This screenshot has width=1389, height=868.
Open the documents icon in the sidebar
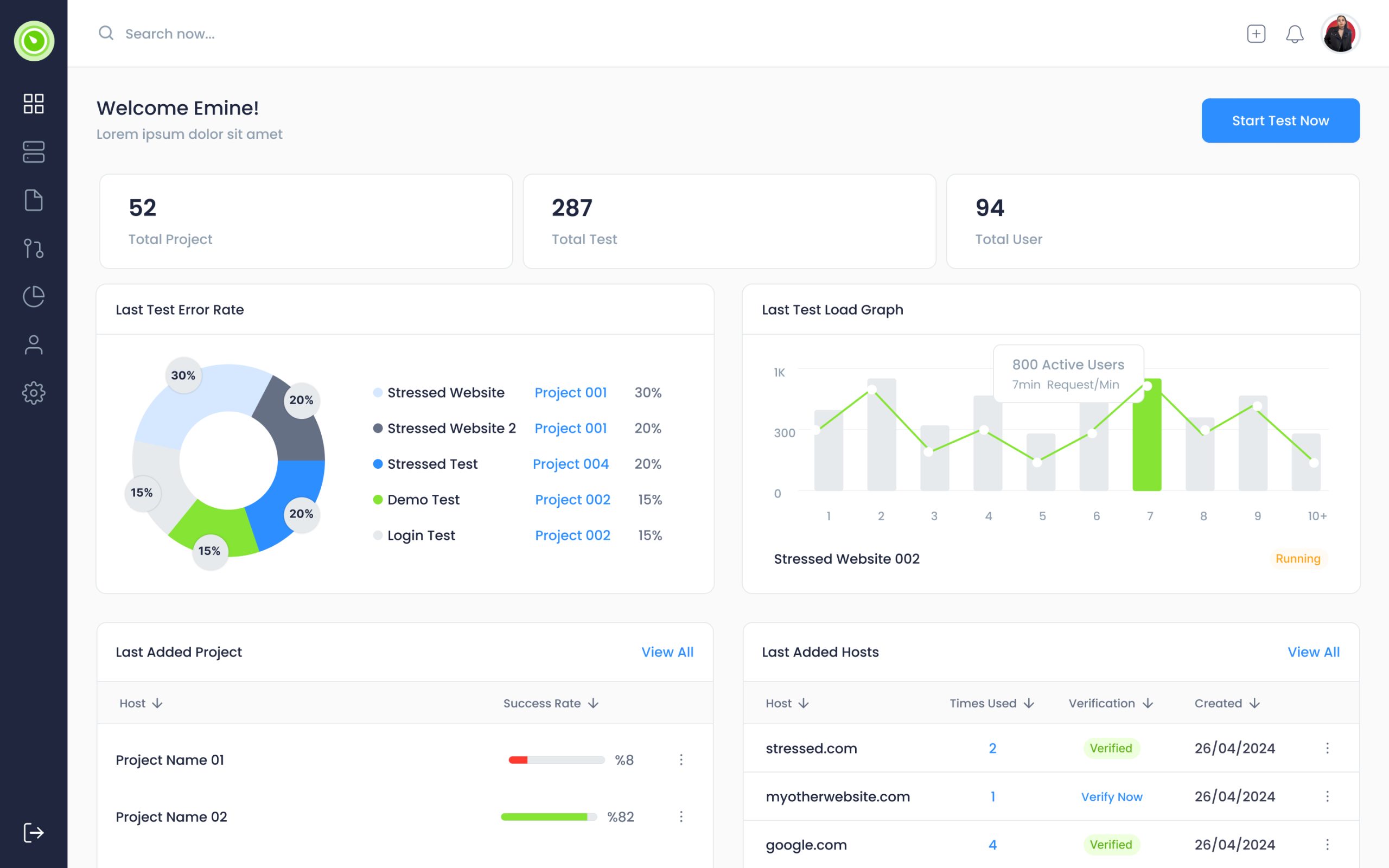34,200
